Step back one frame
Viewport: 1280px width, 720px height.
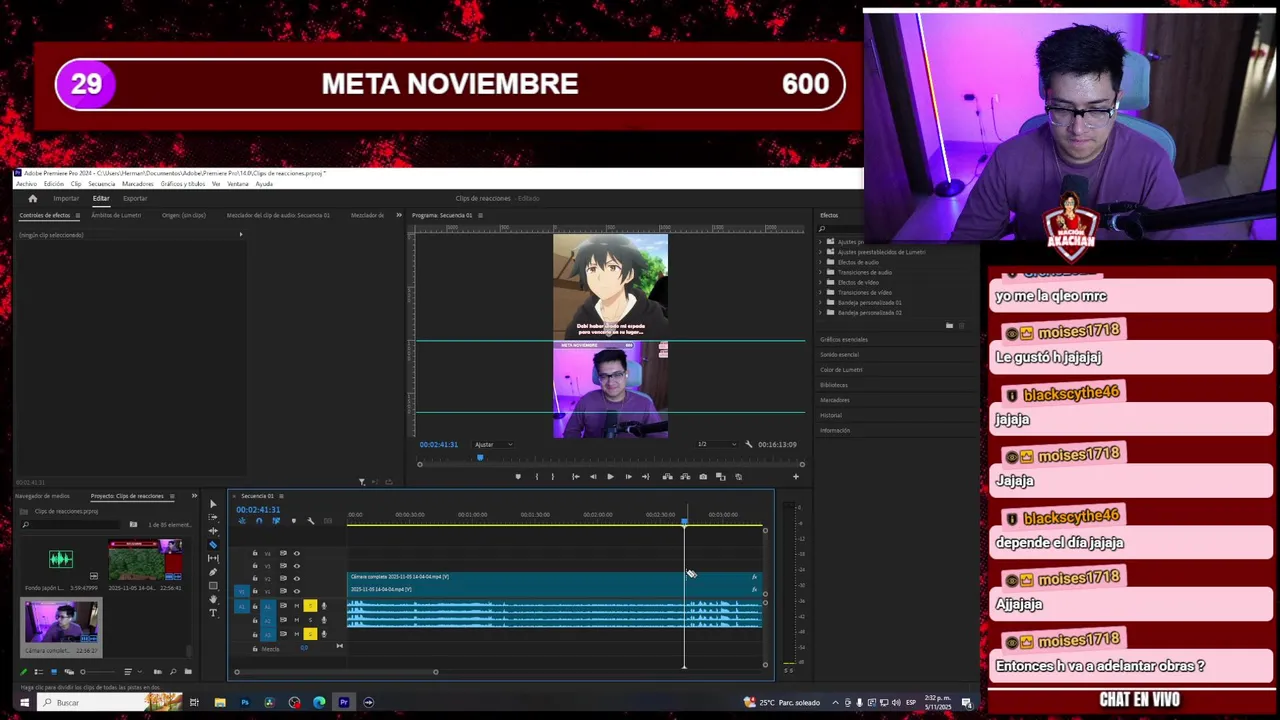(x=593, y=476)
